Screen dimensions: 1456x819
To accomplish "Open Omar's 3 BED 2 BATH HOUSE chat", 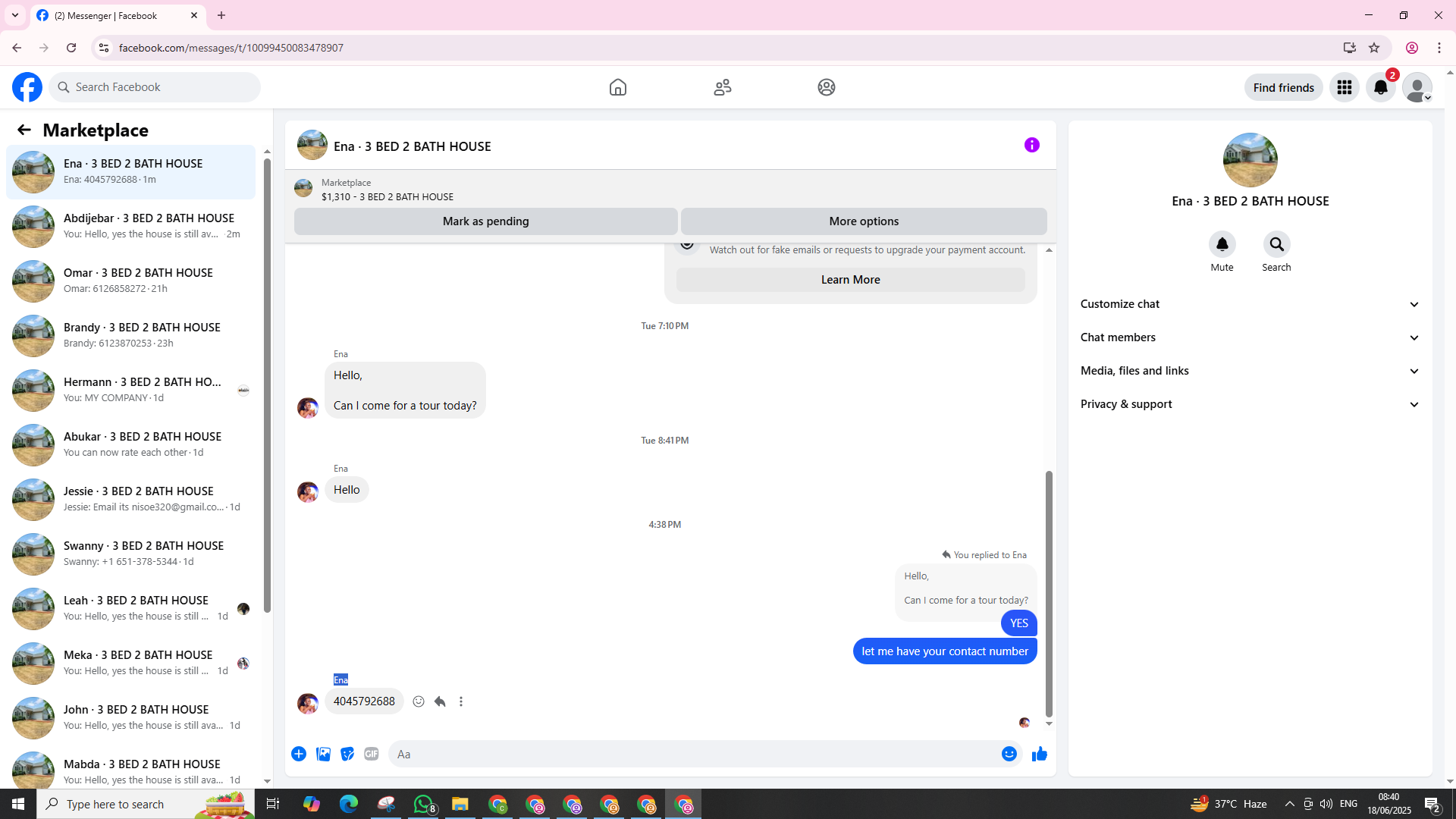I will 130,281.
